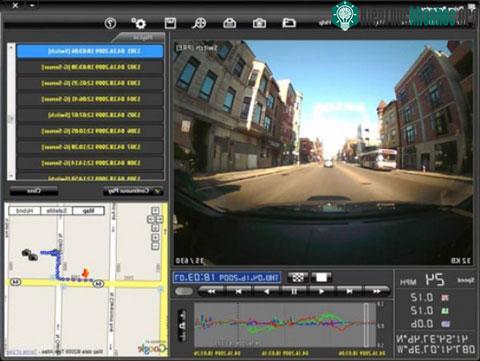The width and height of the screenshot is (480, 361).
Task: Open the Terms of Use link on the map
Action: 22,352
